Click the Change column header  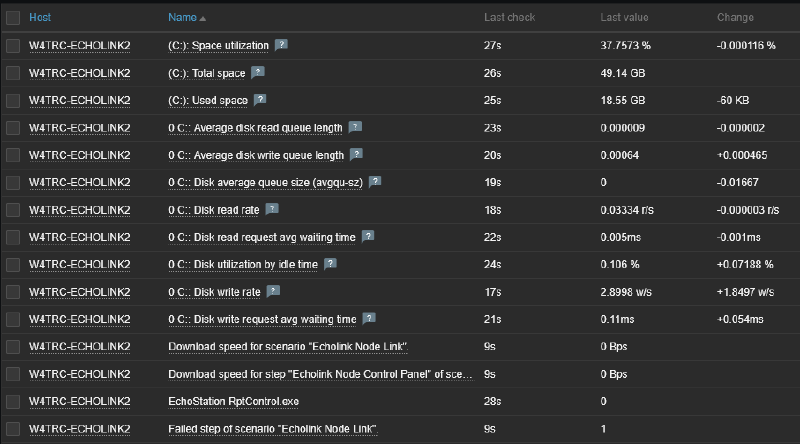tap(735, 17)
